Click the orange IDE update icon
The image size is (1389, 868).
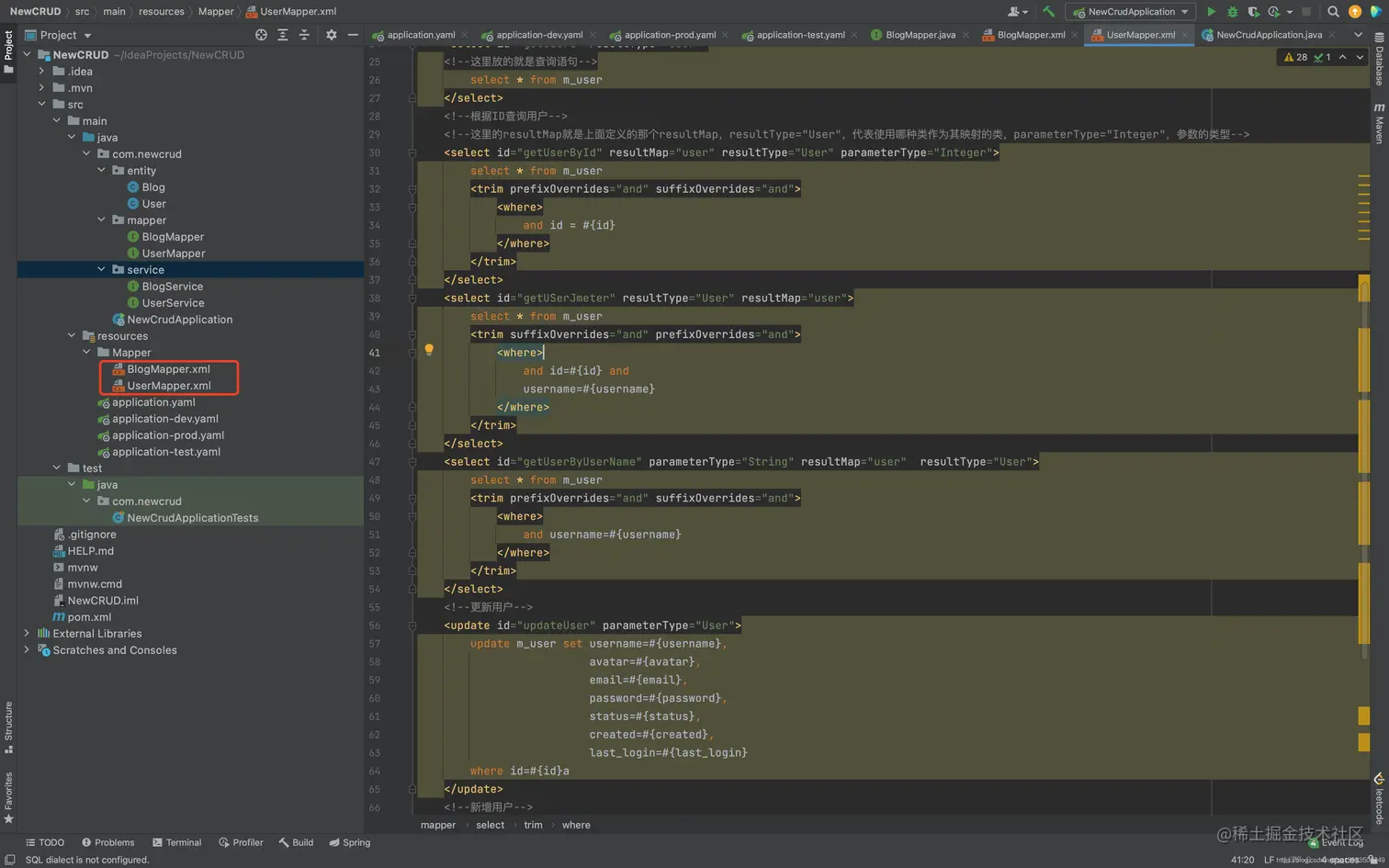click(1355, 12)
